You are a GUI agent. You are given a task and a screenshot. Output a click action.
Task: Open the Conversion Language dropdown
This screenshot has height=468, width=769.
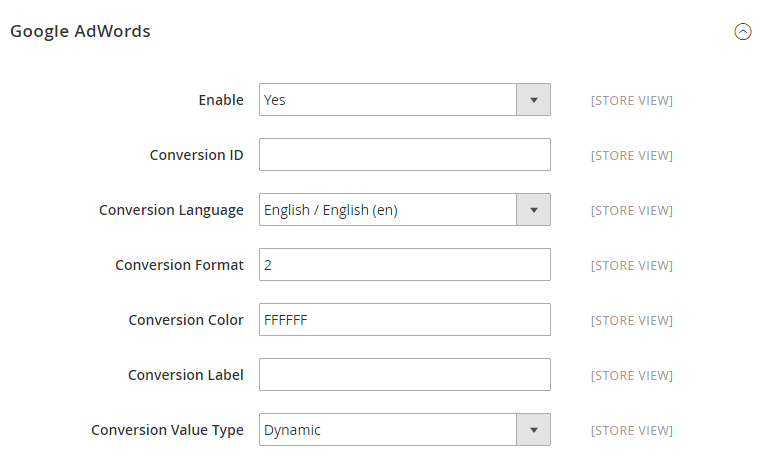coord(405,209)
